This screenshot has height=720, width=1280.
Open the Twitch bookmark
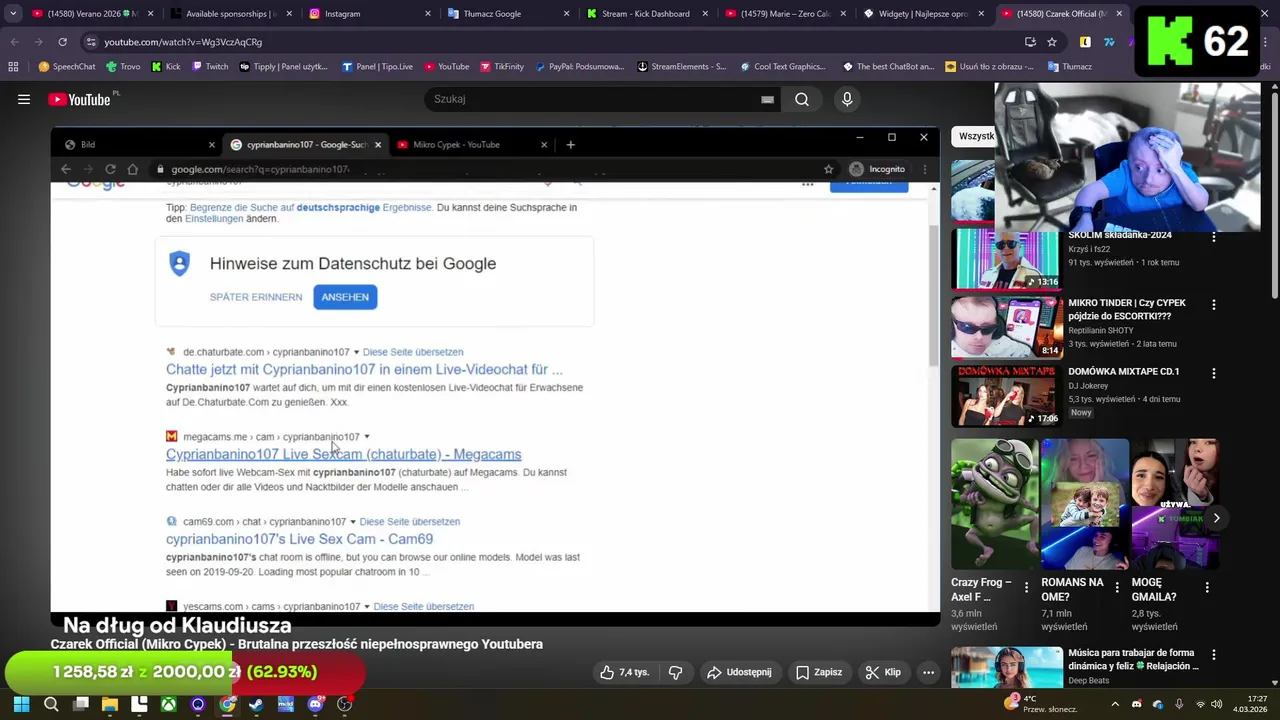tap(210, 67)
